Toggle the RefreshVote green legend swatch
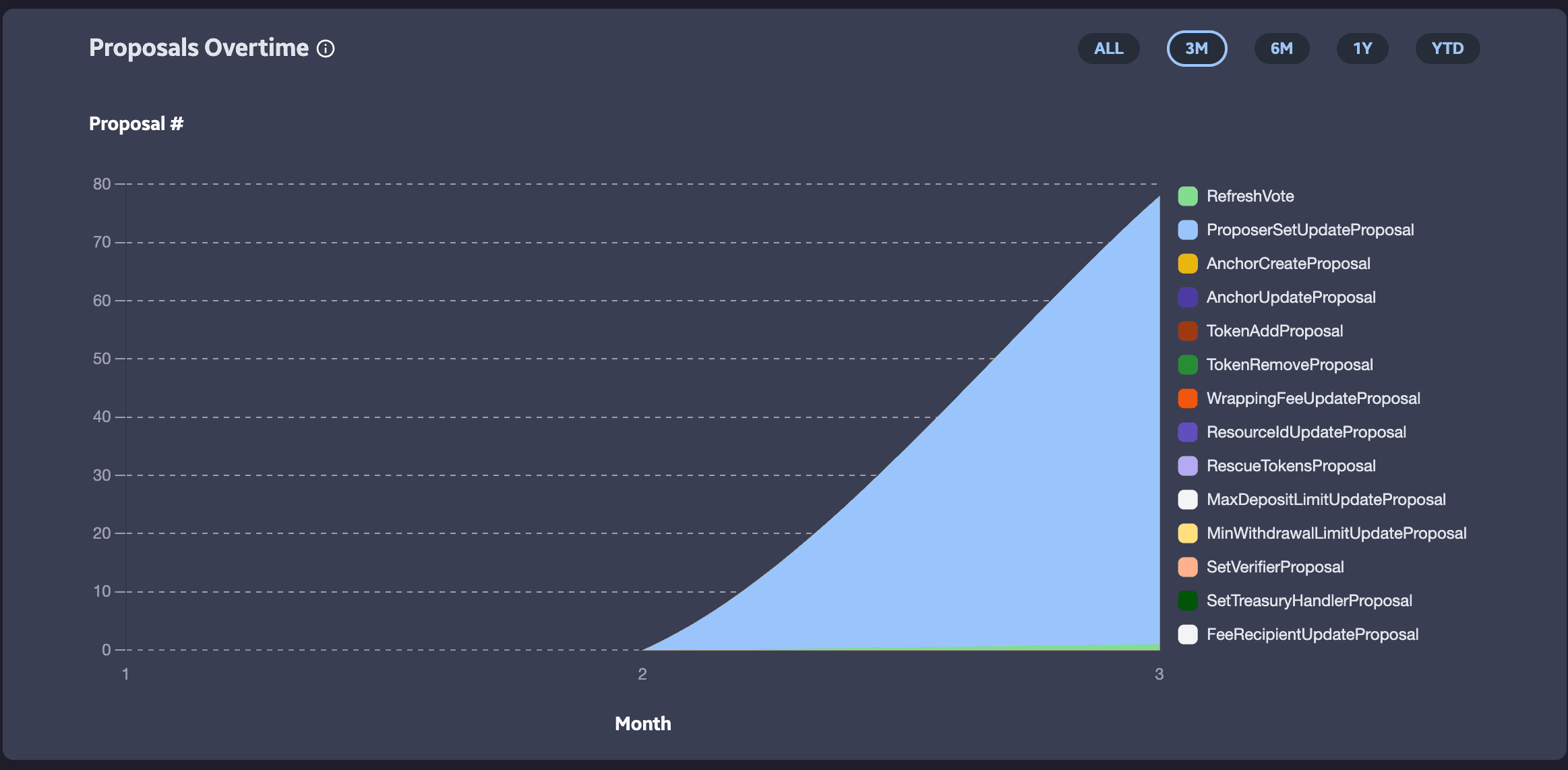The width and height of the screenshot is (1568, 770). click(1188, 196)
